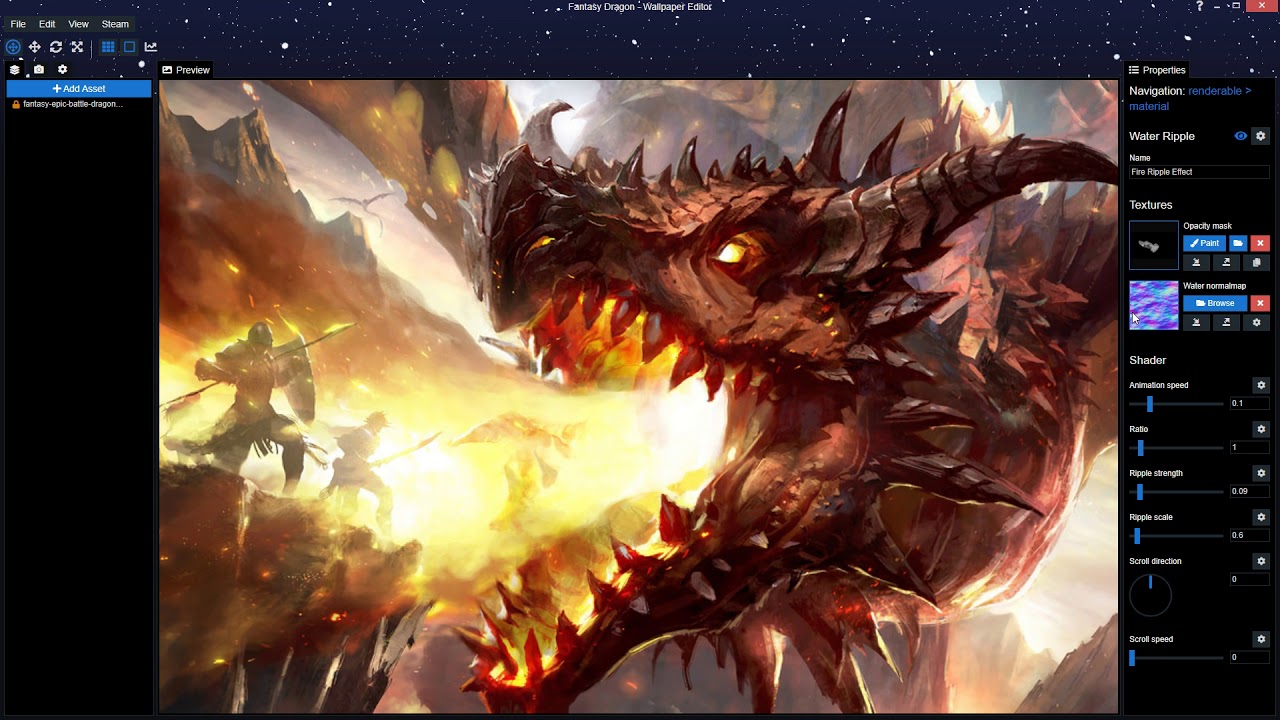This screenshot has width=1280, height=720.
Task: Click the help question mark in title bar
Action: point(1199,6)
